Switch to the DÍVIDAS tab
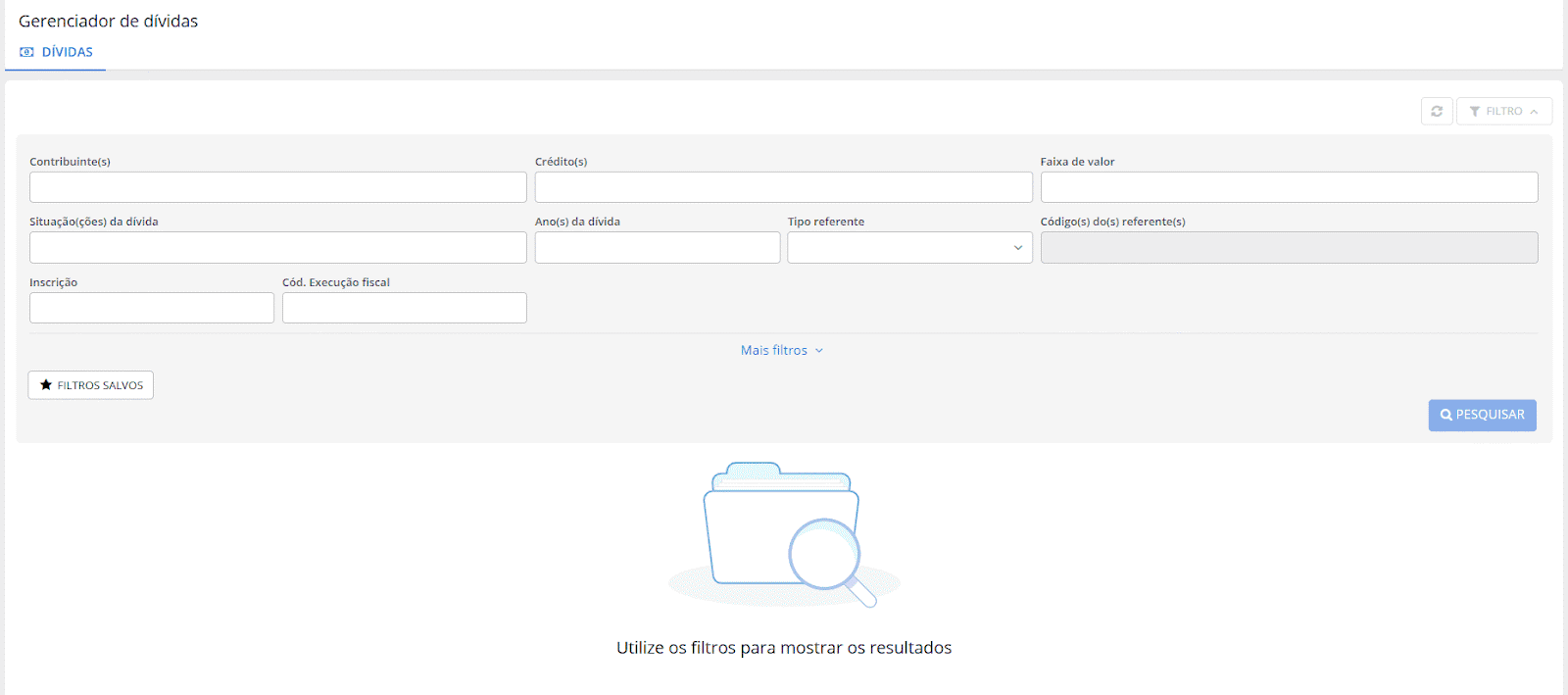1568x695 pixels. click(67, 52)
